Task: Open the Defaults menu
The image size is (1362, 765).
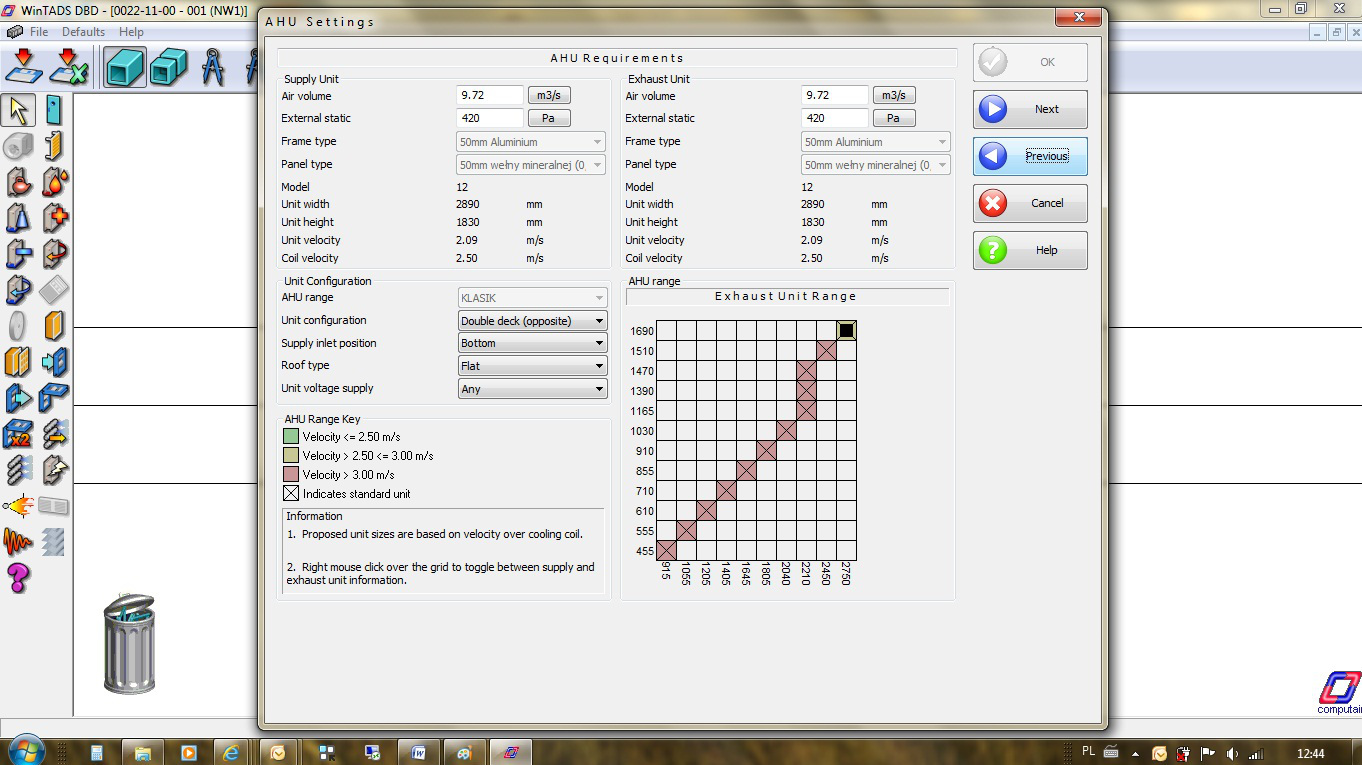Action: pyautogui.click(x=83, y=32)
